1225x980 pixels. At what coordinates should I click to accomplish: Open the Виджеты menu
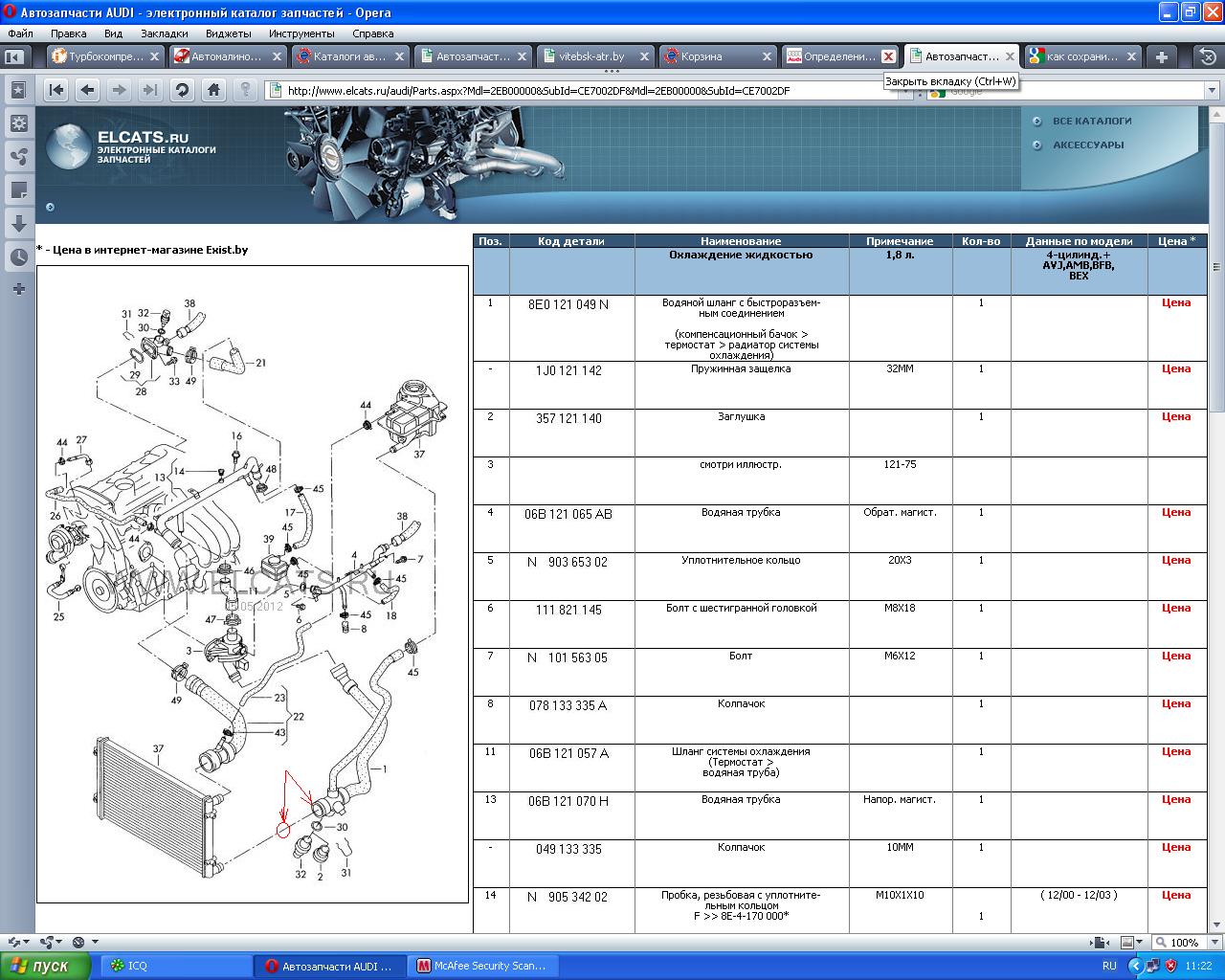[x=229, y=33]
